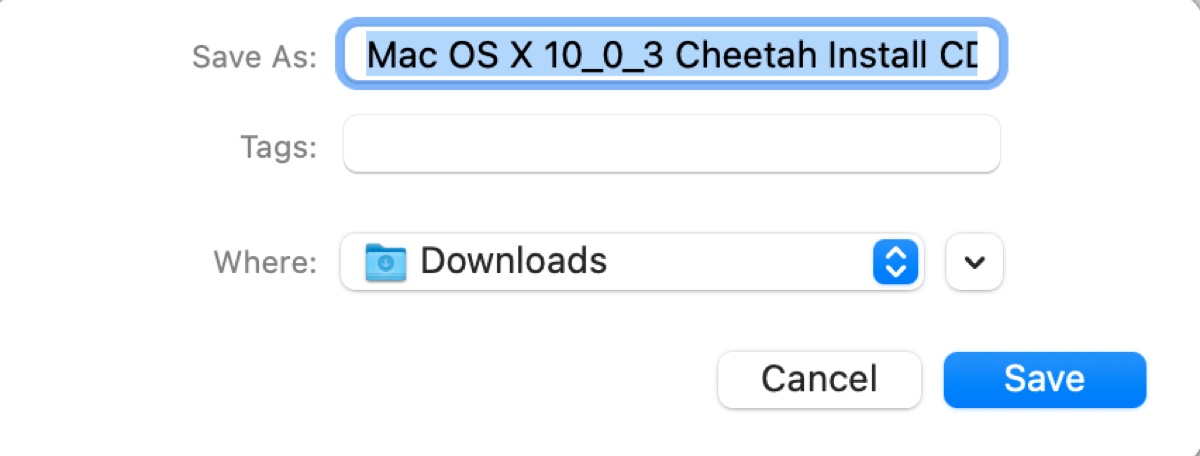This screenshot has width=1200, height=456.
Task: Click into the Save As filename field
Action: click(672, 53)
